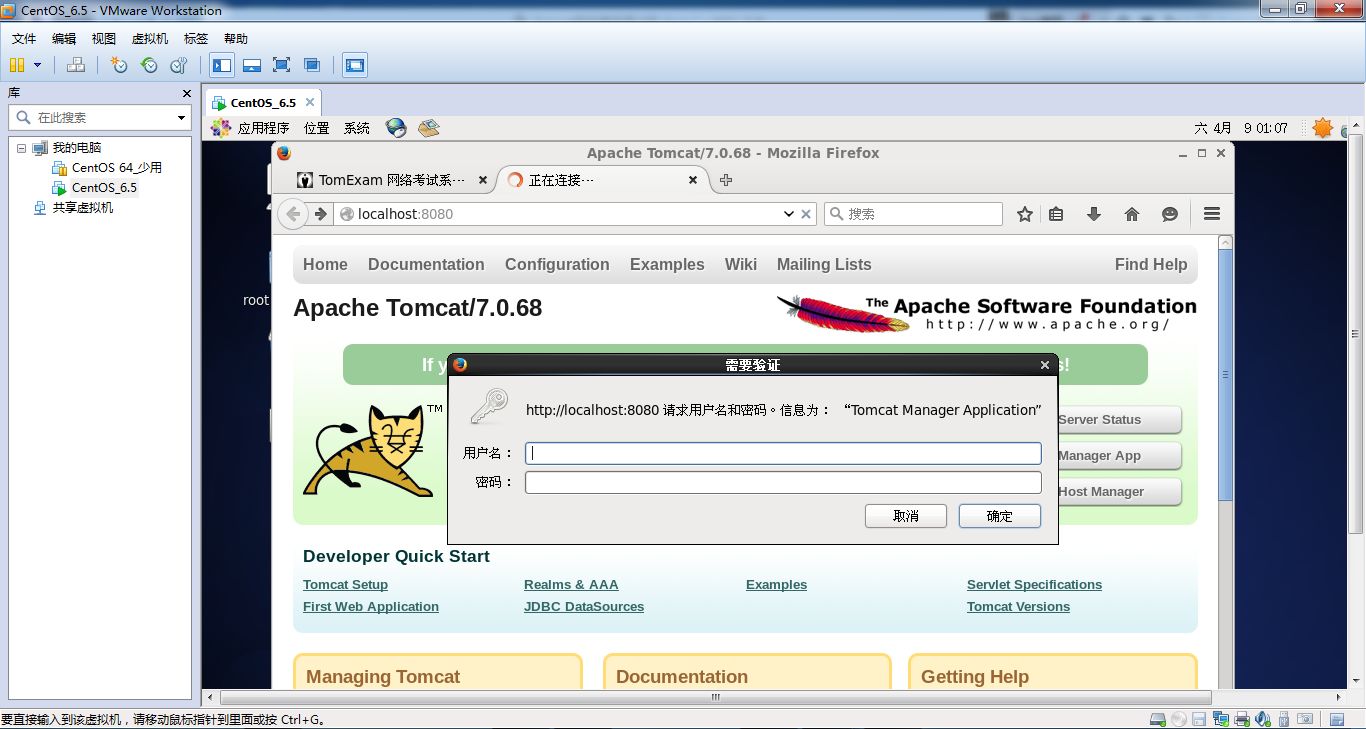Click the Send Ctrl+Alt+Del toolbar icon
The image size is (1366, 729).
click(76, 65)
